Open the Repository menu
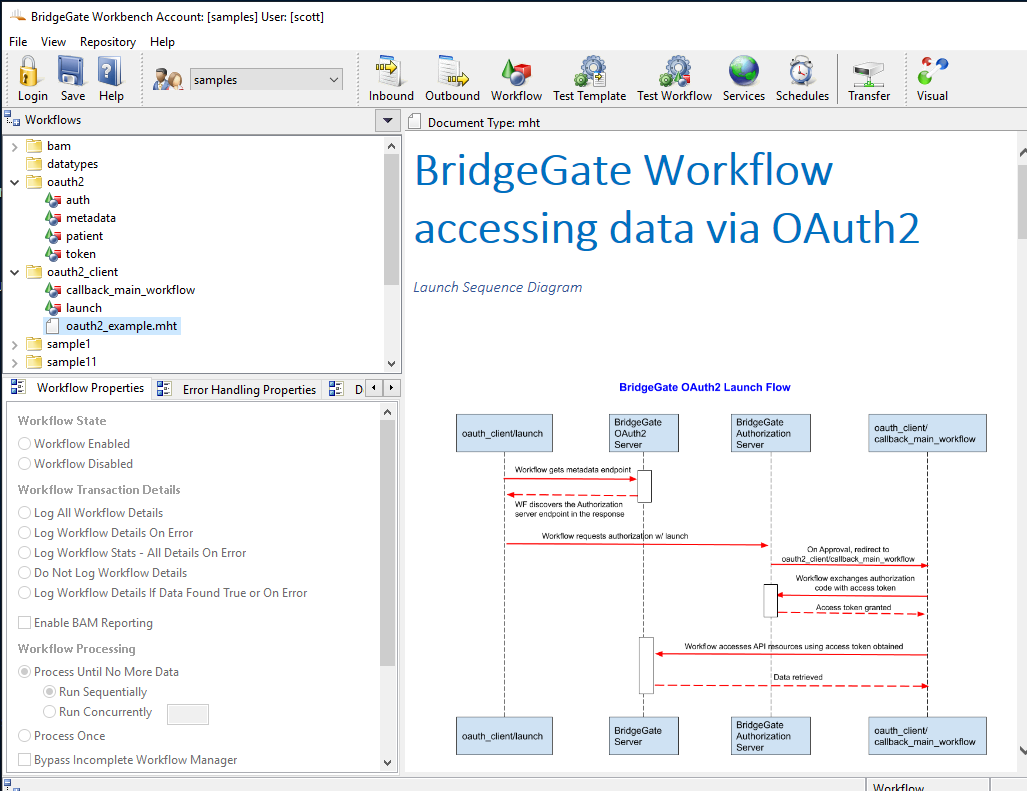The height and width of the screenshot is (791, 1027). 107,42
